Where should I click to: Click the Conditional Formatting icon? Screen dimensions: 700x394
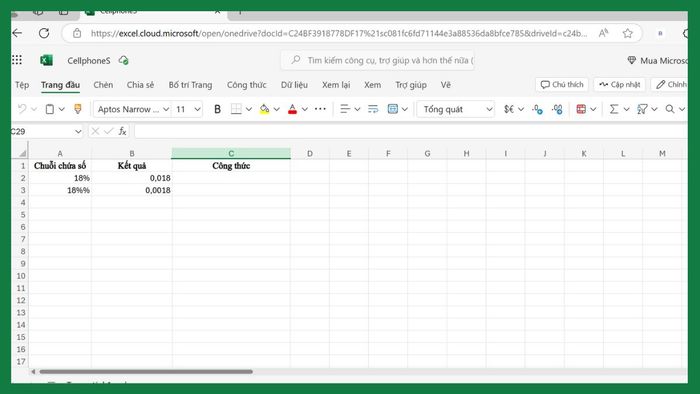[x=581, y=109]
